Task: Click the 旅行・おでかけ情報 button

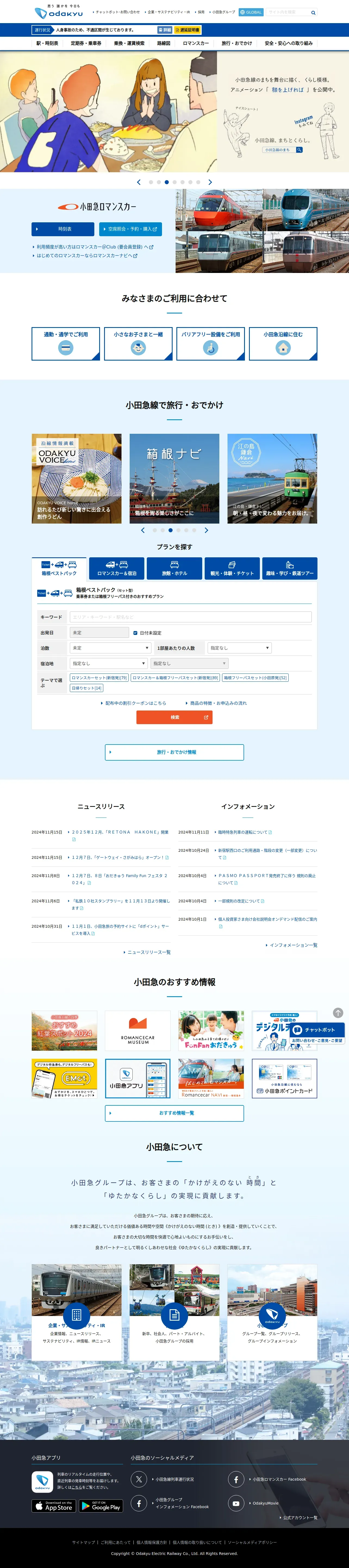Action: coord(174,752)
